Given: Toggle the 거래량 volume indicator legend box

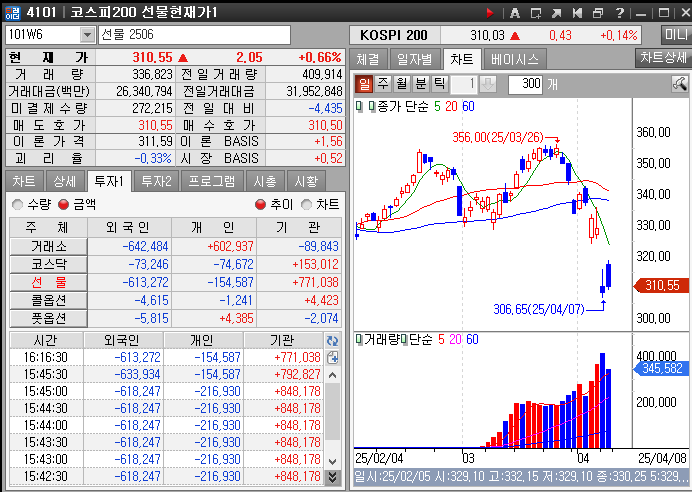Looking at the screenshot, I should (x=360, y=339).
